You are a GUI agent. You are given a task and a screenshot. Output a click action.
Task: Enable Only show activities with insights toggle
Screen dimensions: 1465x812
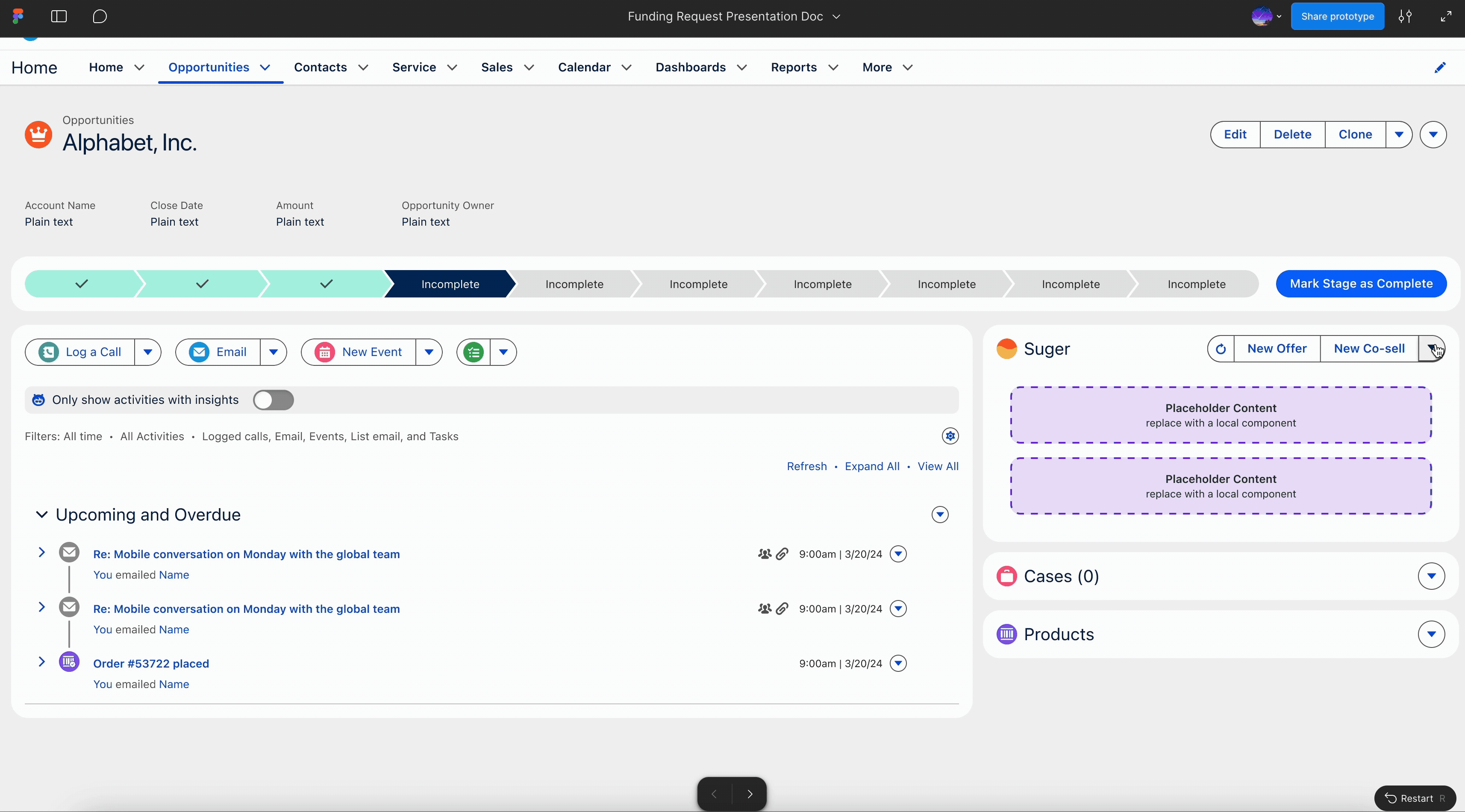(x=273, y=400)
